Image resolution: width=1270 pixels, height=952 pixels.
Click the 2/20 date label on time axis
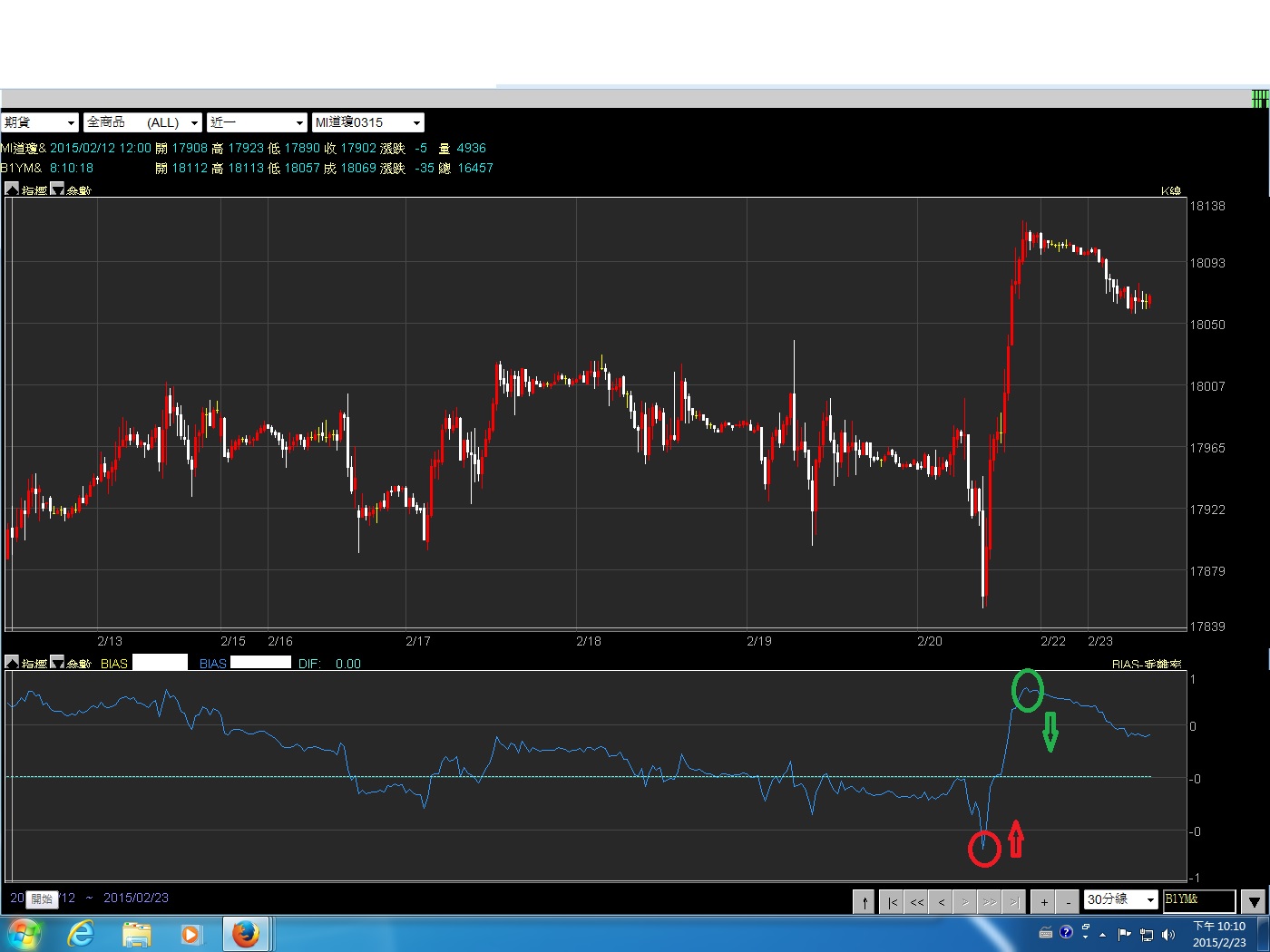point(930,641)
